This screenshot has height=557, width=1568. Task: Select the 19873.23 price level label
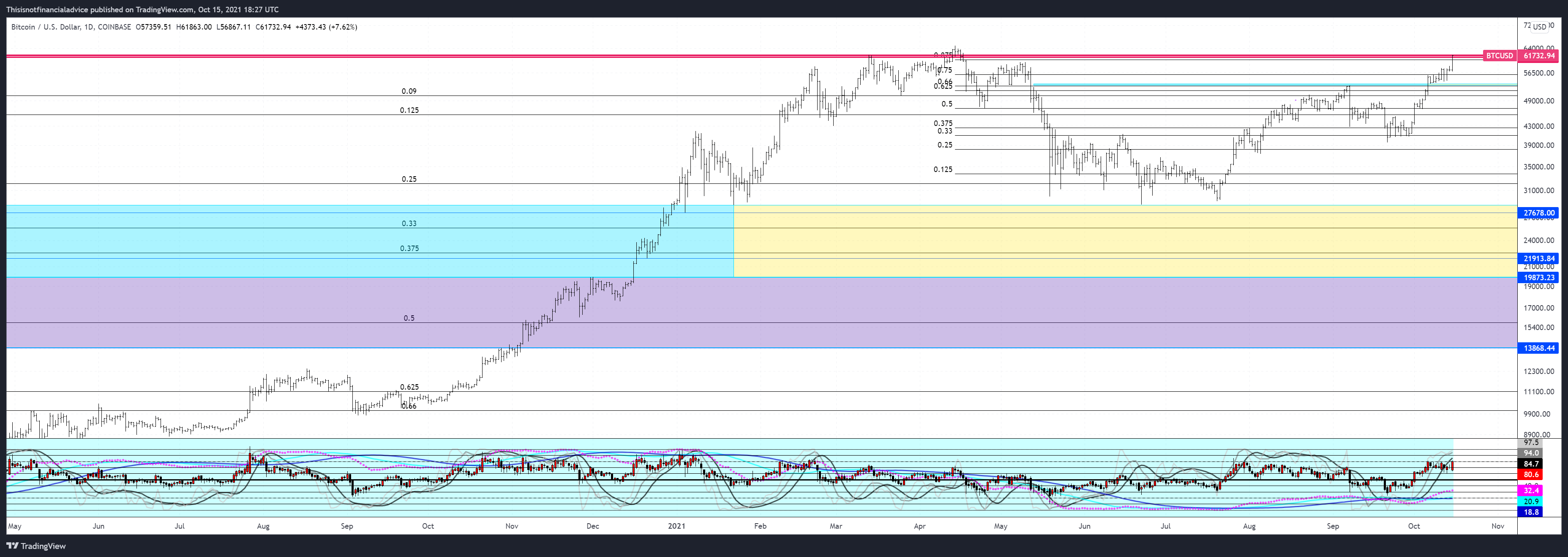(x=1538, y=278)
